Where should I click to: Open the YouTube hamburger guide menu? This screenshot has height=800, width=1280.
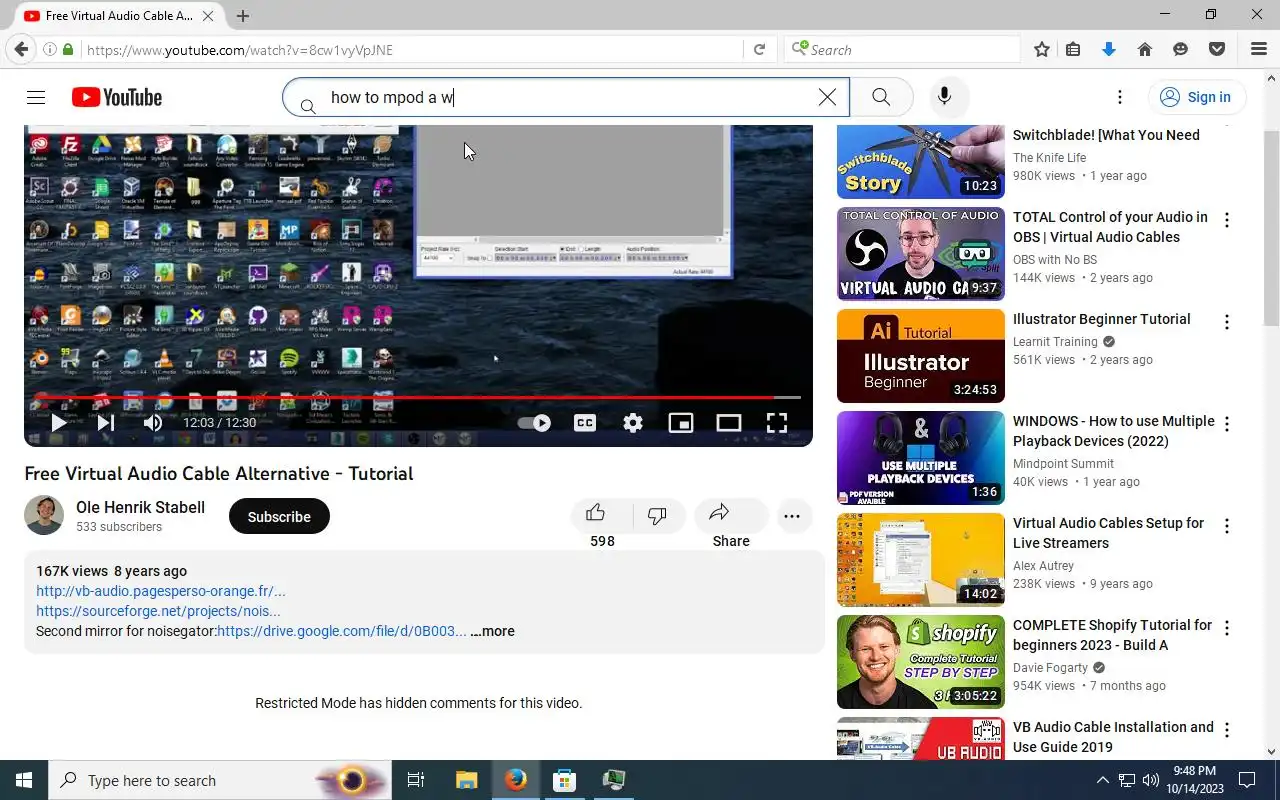tap(36, 97)
